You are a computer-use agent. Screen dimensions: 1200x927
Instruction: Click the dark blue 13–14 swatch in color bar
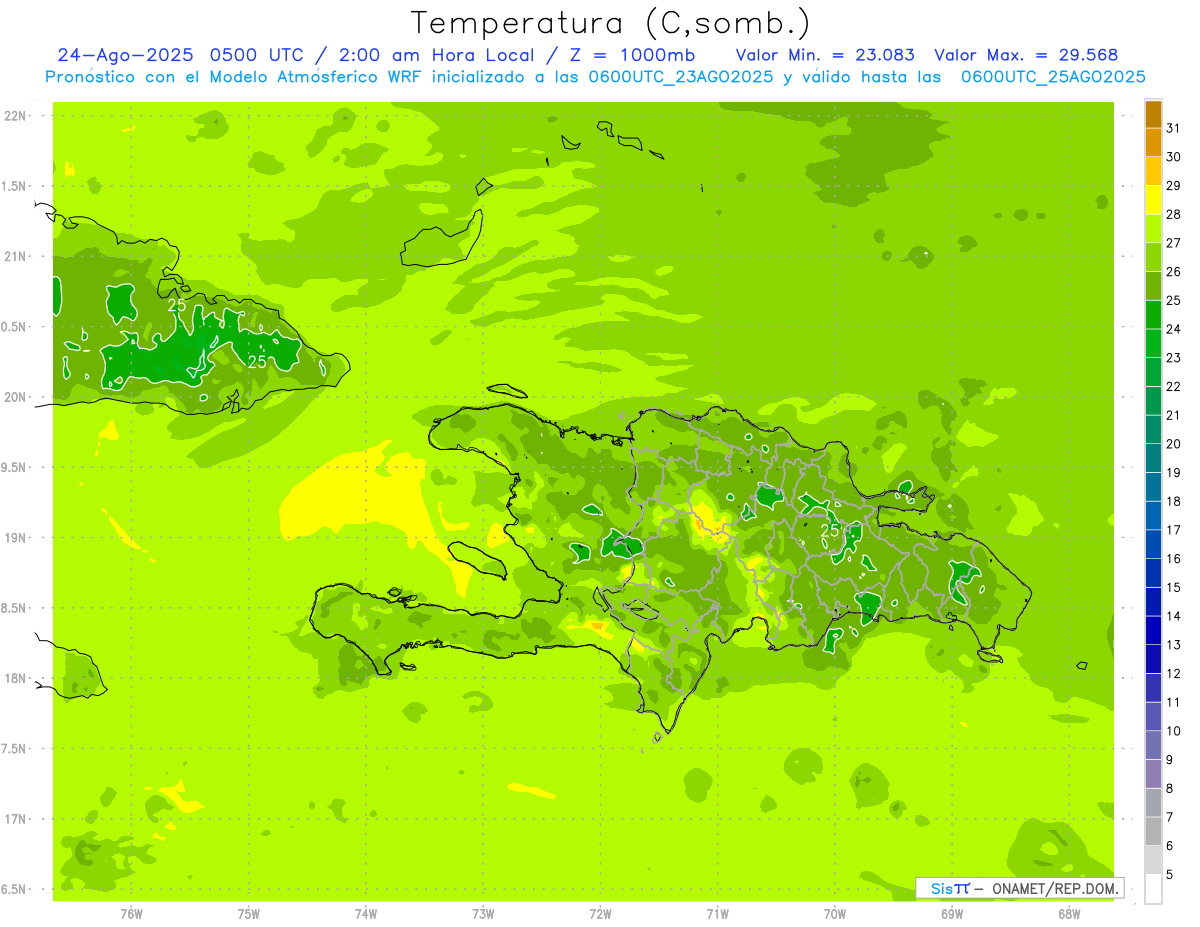click(x=1153, y=631)
